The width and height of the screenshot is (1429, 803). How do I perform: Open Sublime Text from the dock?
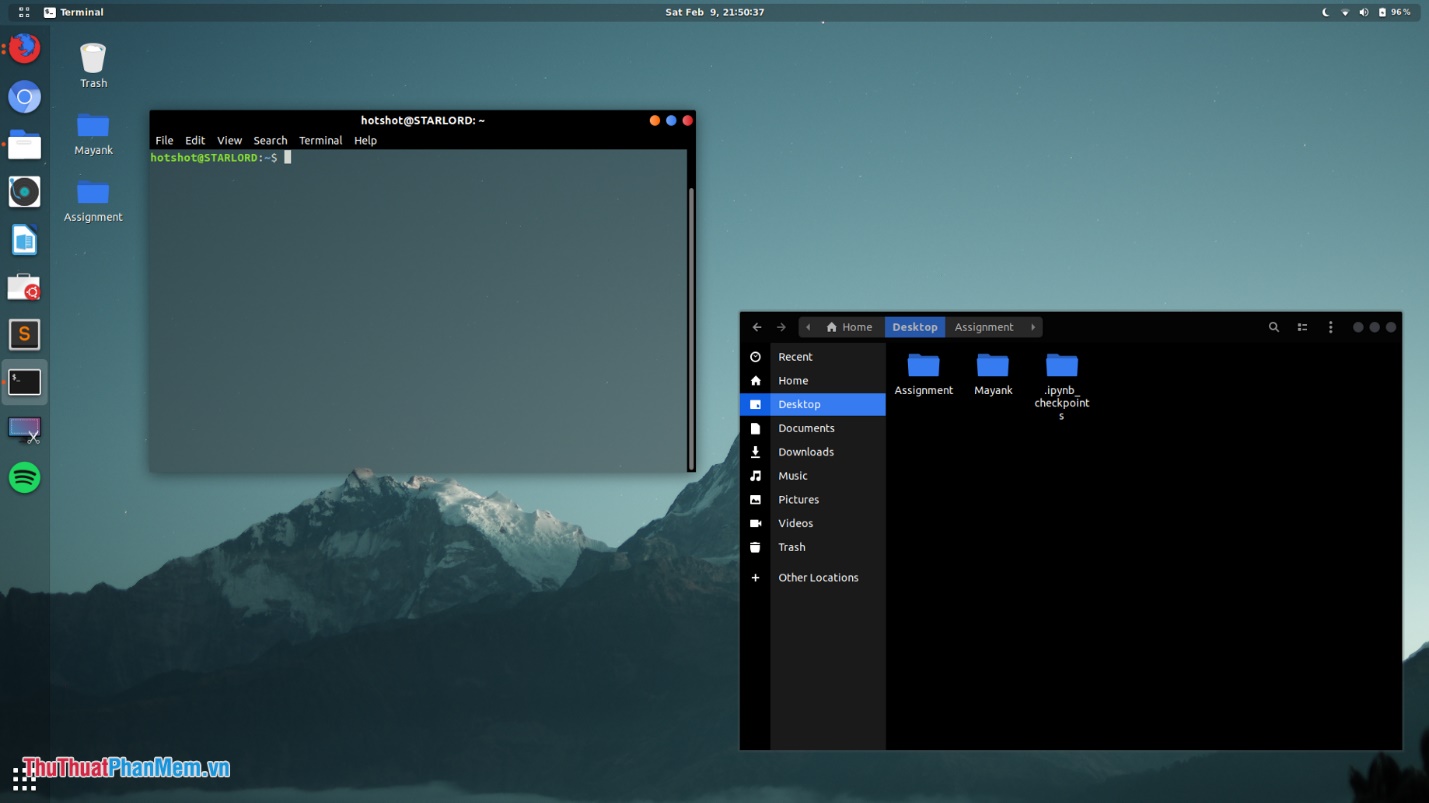23,334
